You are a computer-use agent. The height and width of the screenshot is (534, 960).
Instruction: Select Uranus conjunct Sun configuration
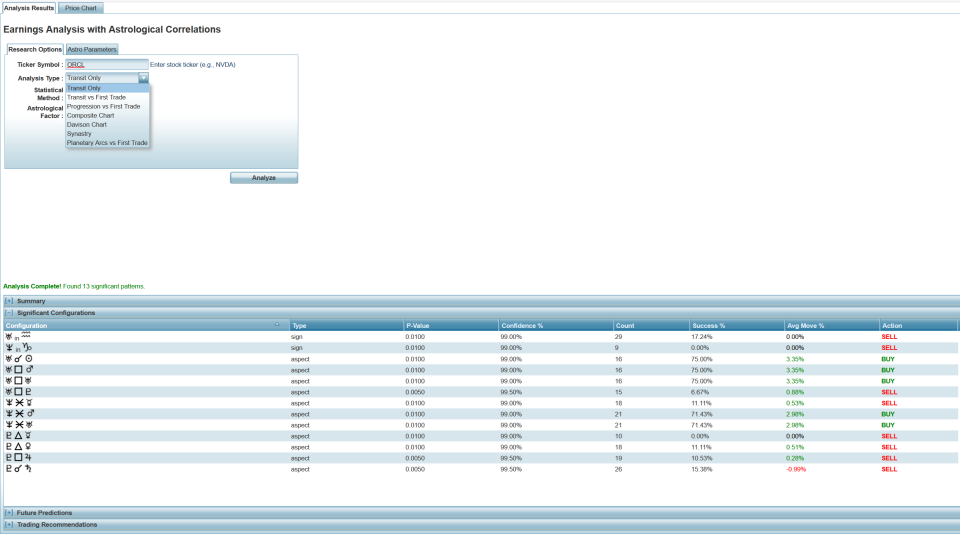point(480,359)
